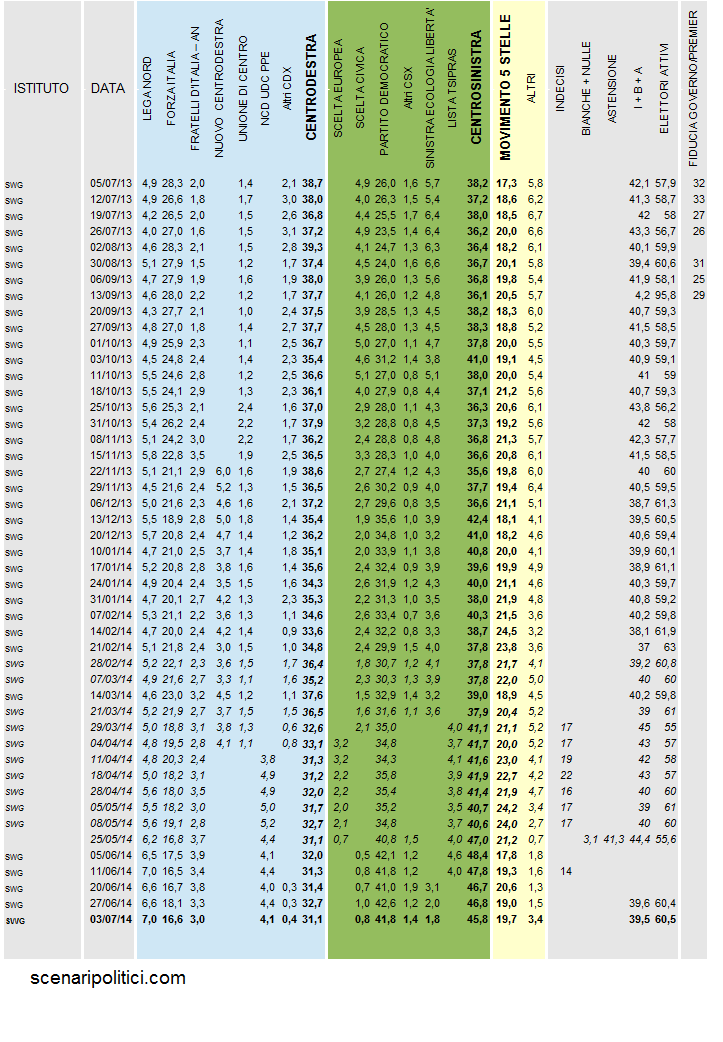The image size is (723, 1042).
Task: Select NCD UDC PPE value 5,2 on 08/05/14
Action: tap(268, 823)
